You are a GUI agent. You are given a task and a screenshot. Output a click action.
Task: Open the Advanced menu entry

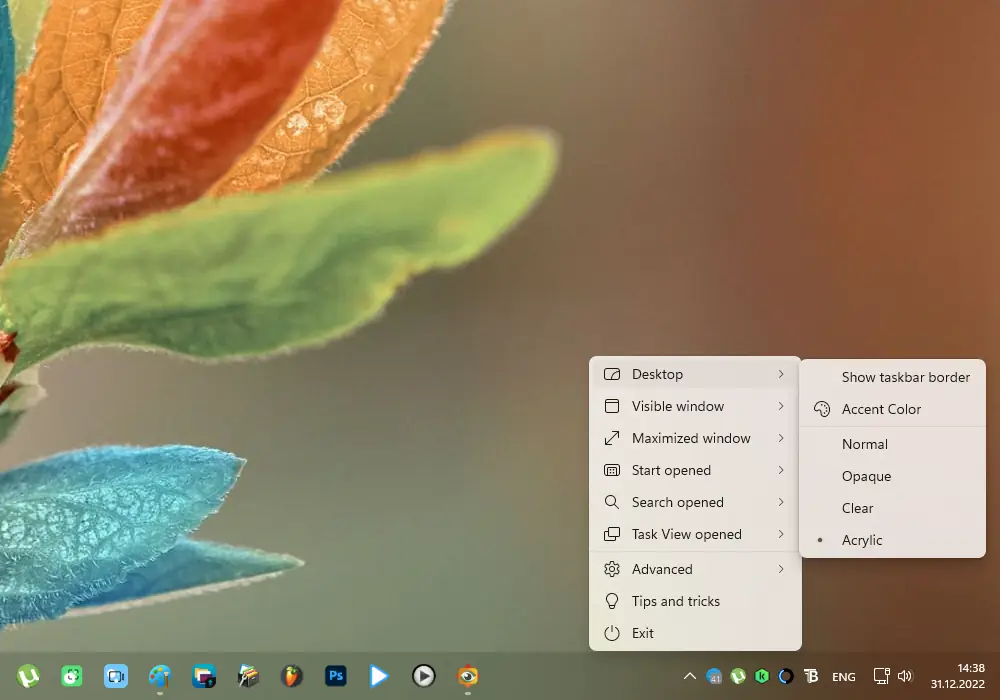[x=695, y=569]
